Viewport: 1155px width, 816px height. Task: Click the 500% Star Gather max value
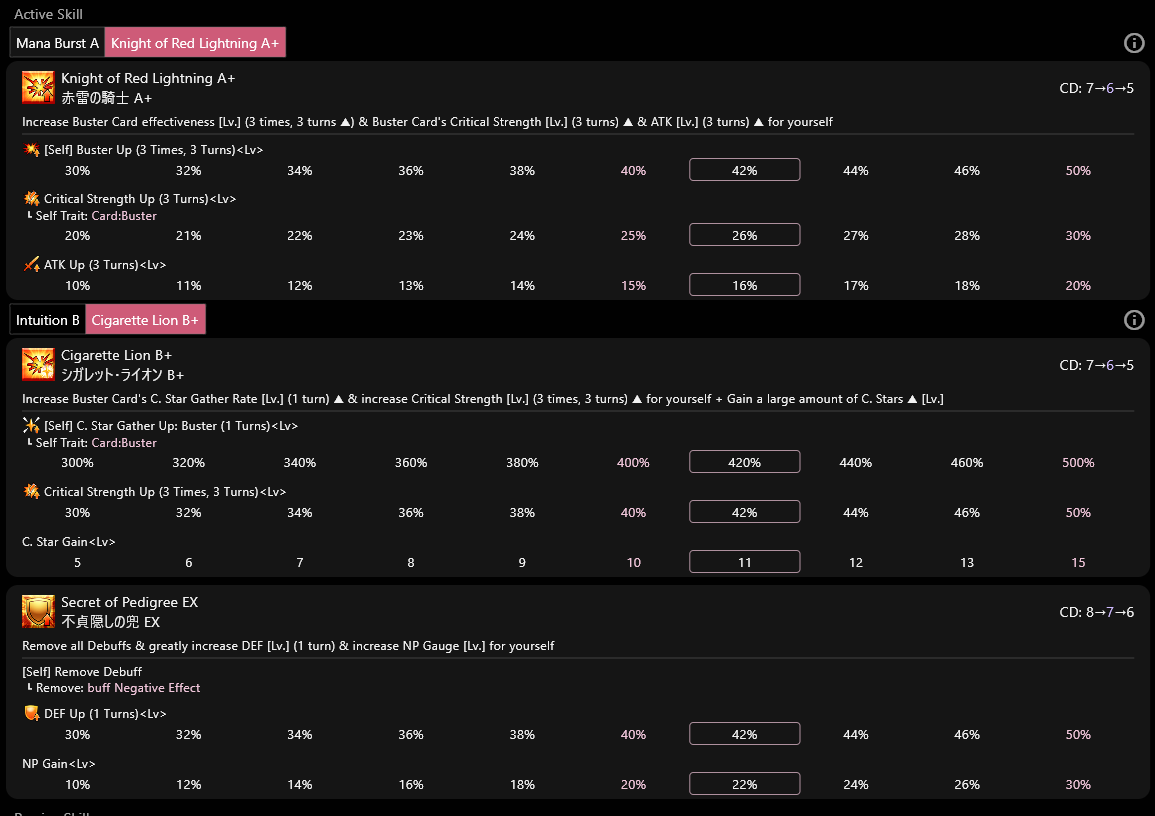(x=1078, y=462)
